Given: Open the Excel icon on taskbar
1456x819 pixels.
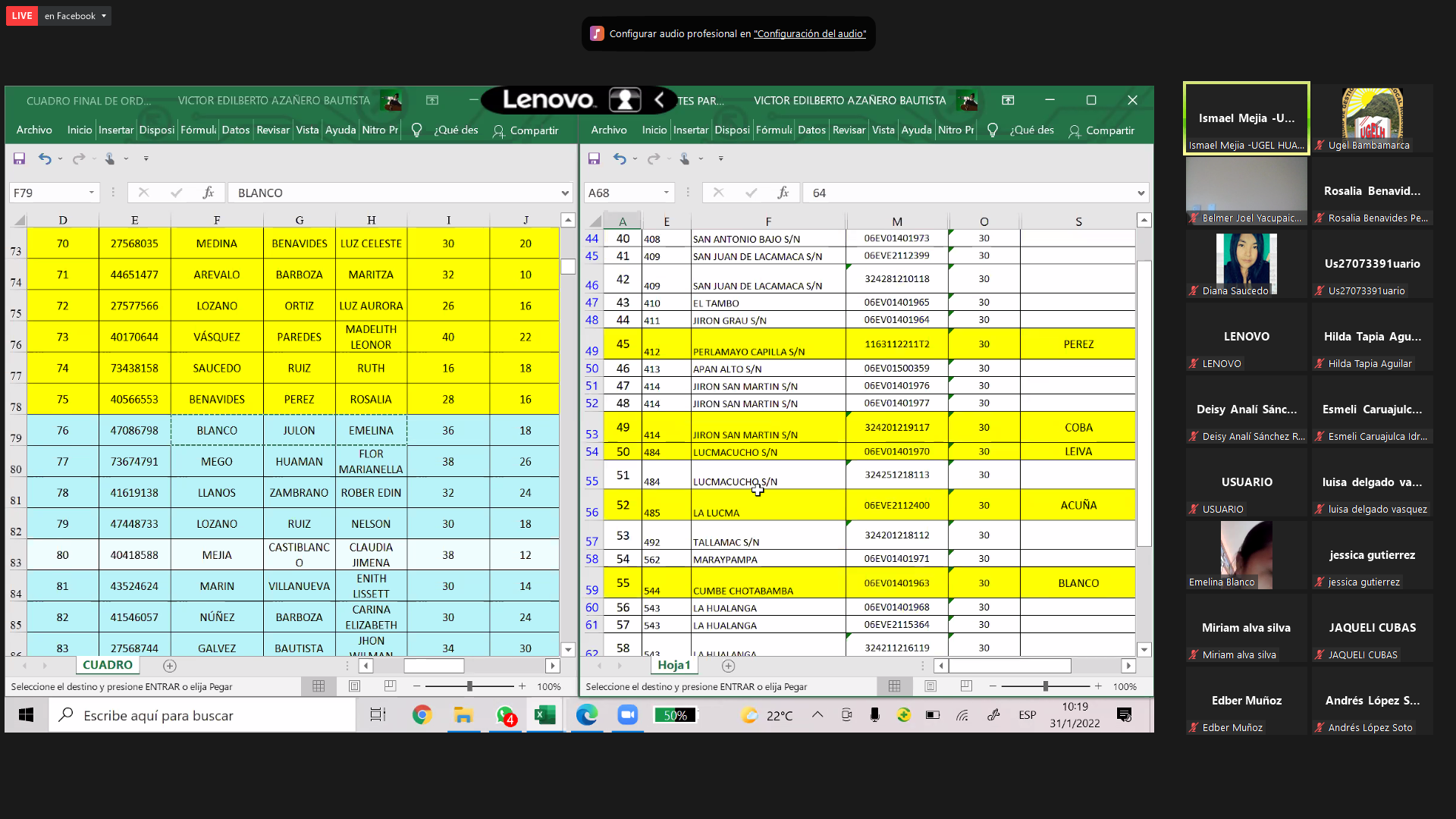Looking at the screenshot, I should pyautogui.click(x=544, y=715).
